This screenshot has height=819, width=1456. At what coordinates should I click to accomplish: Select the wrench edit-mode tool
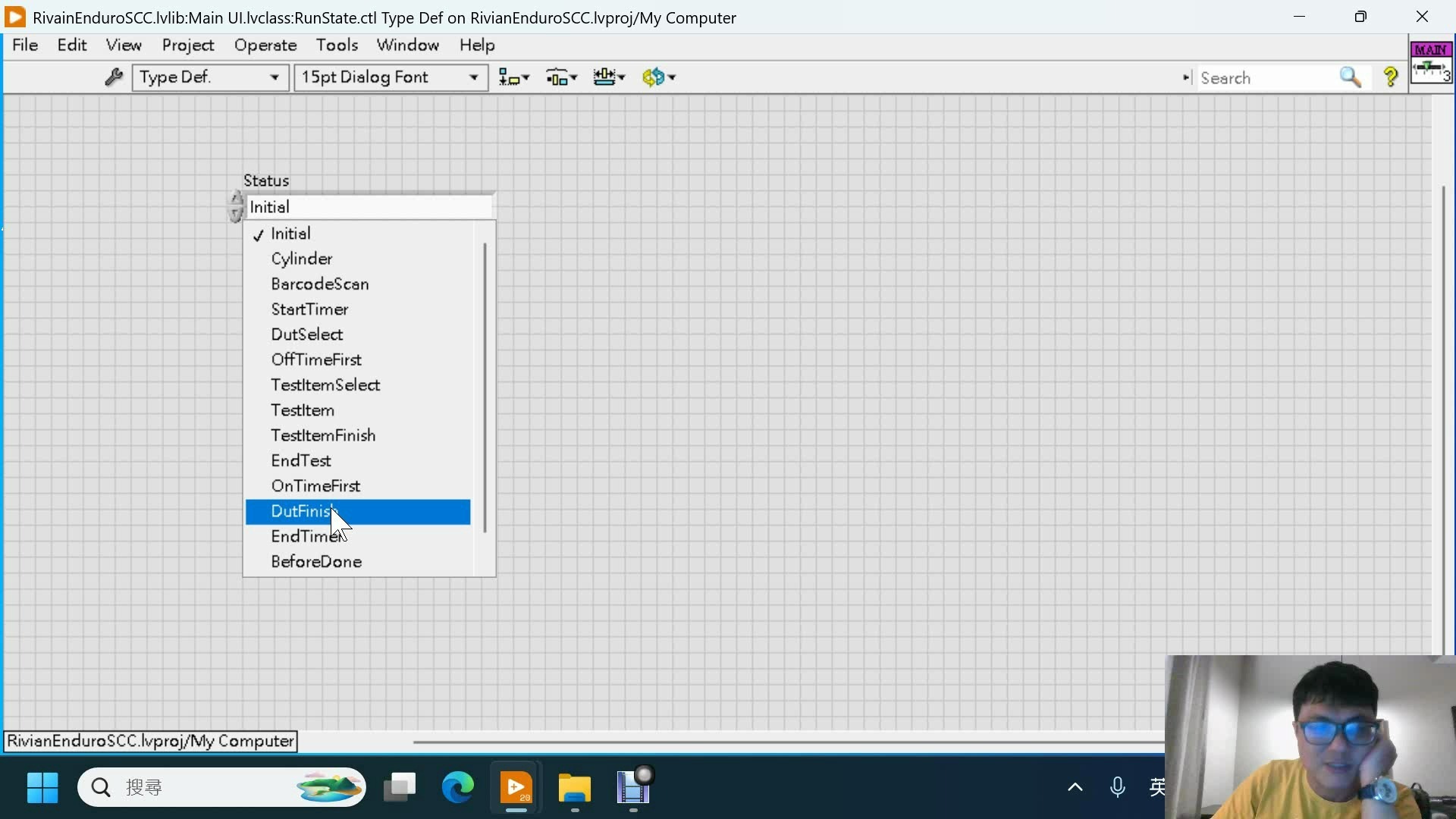click(x=112, y=77)
